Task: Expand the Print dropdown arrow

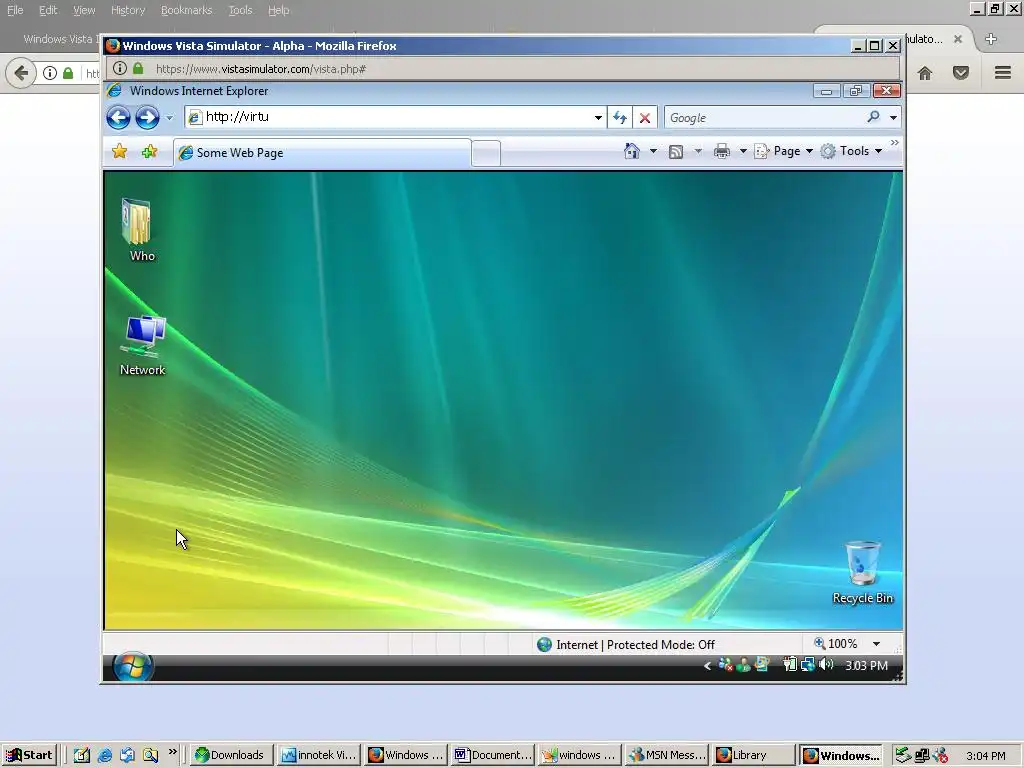Action: [743, 152]
